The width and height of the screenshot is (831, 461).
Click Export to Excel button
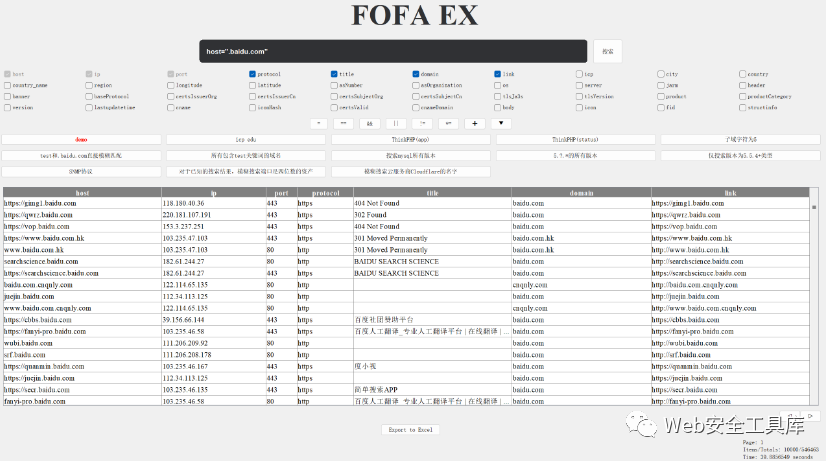pyautogui.click(x=410, y=430)
